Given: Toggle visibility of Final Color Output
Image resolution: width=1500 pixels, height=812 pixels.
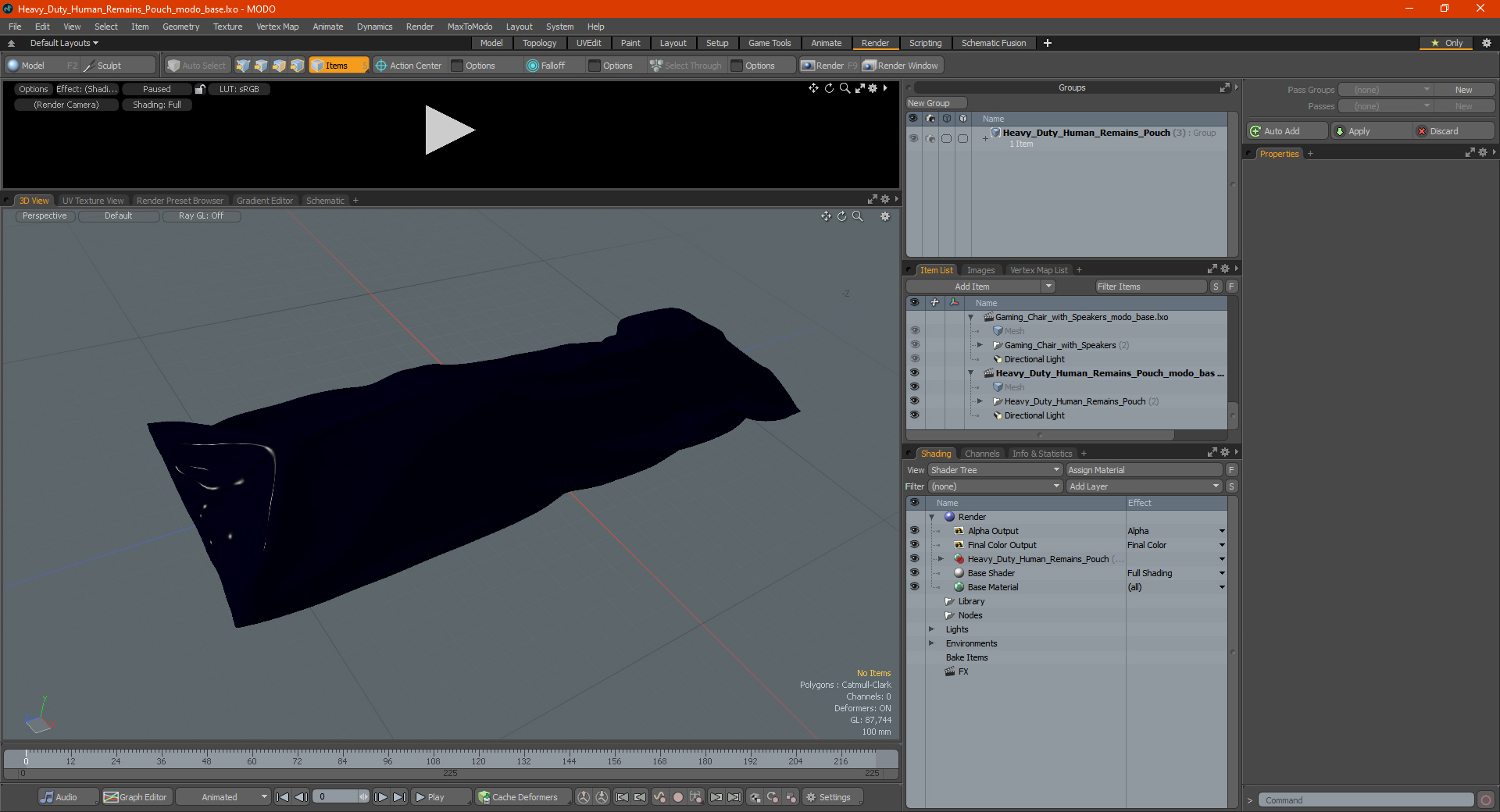Looking at the screenshot, I should tap(914, 545).
